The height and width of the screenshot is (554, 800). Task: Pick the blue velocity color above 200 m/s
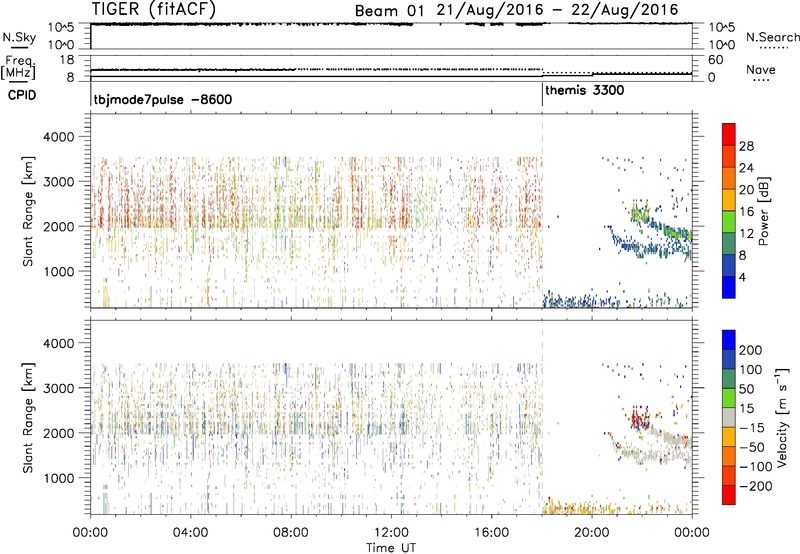click(x=729, y=340)
